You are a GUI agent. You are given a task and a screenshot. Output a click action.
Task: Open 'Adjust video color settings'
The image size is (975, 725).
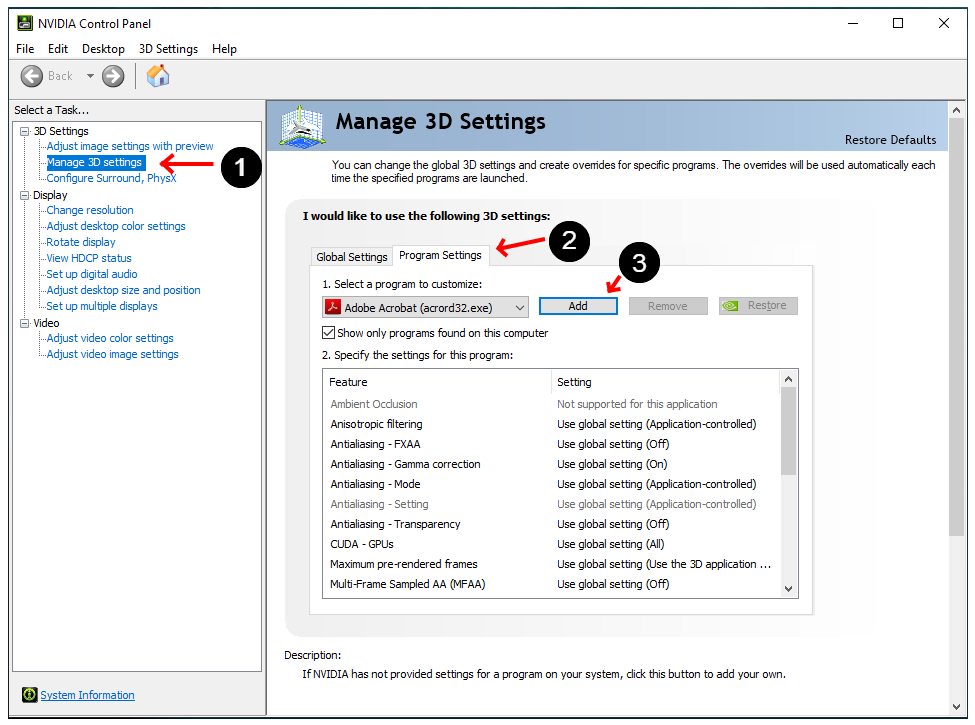pos(110,338)
